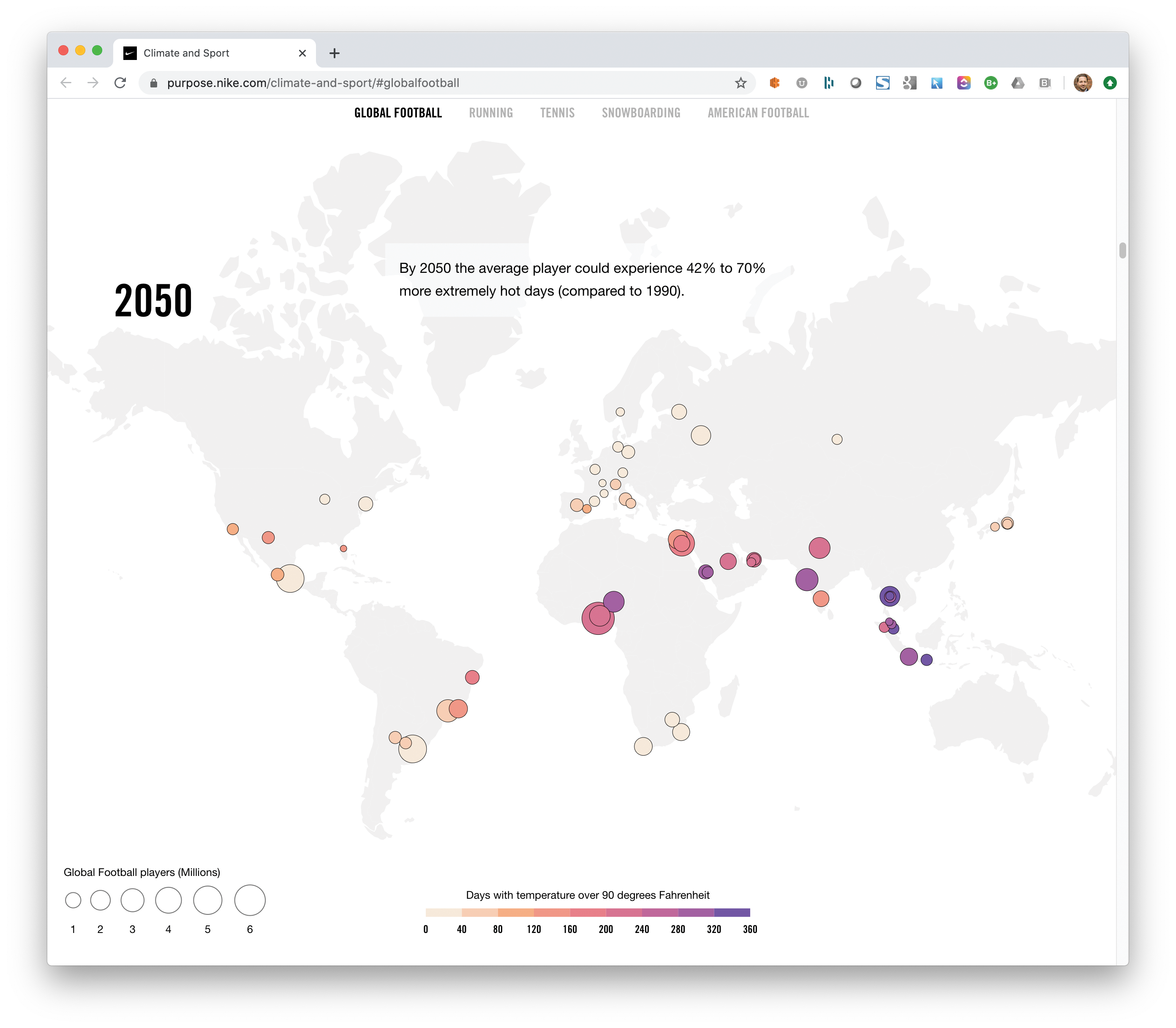Open the Tennis section
1176x1028 pixels.
pyautogui.click(x=557, y=113)
